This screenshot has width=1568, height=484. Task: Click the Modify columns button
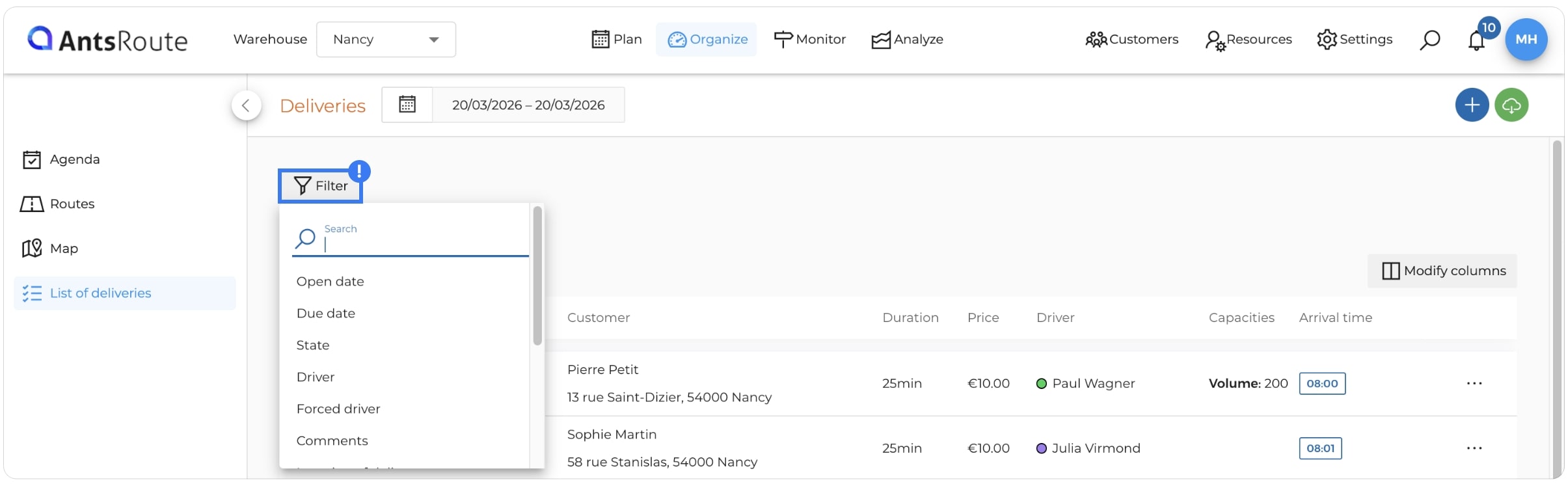(x=1442, y=271)
